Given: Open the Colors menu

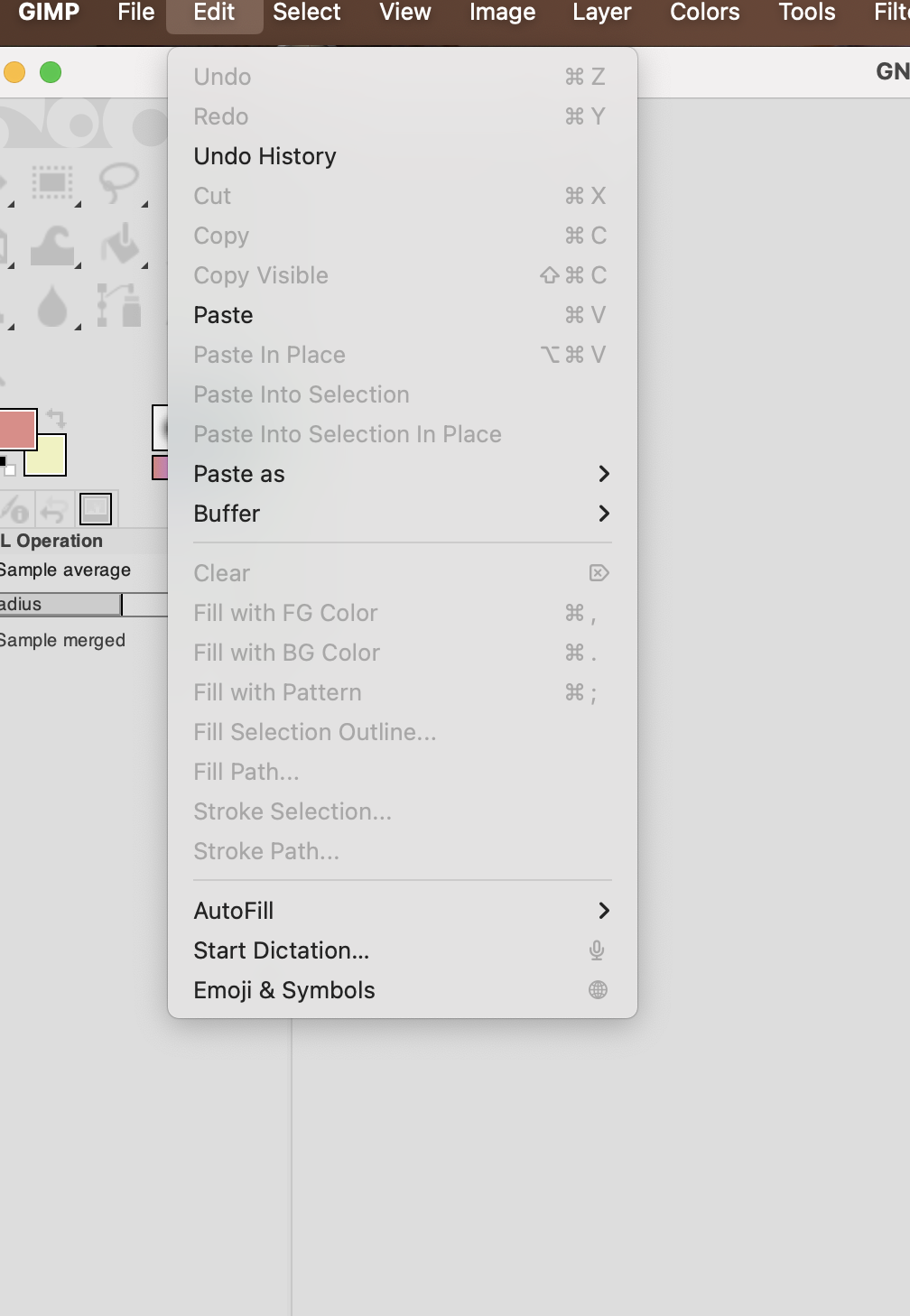Looking at the screenshot, I should point(704,13).
